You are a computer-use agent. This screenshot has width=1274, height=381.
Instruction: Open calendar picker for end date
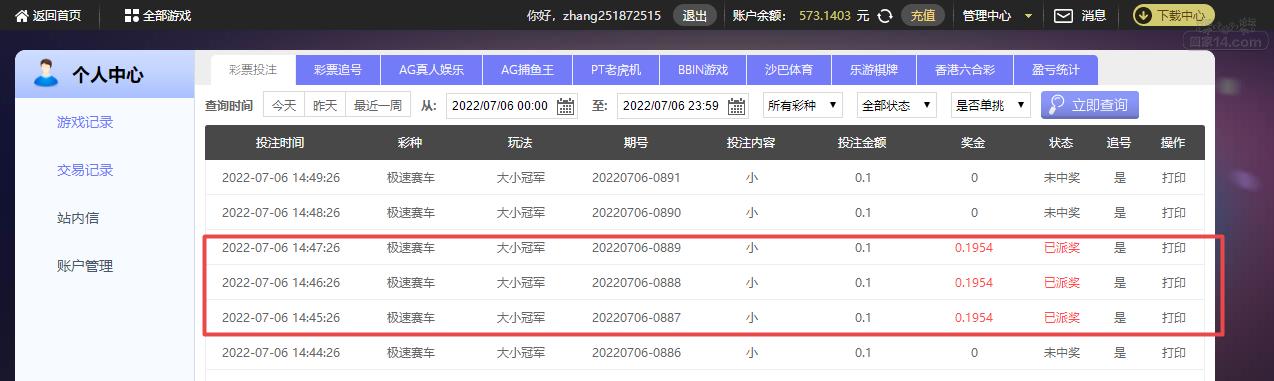pos(738,105)
